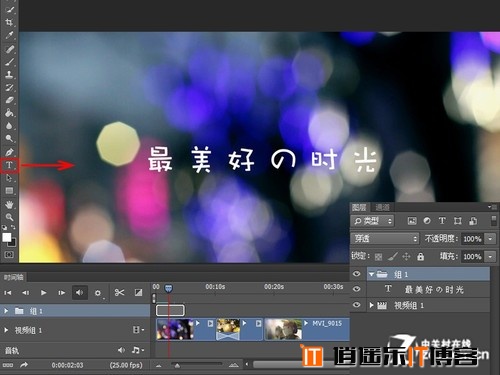The image size is (500, 375).
Task: Open the 穿透 blend mode dropdown
Action: coord(385,239)
